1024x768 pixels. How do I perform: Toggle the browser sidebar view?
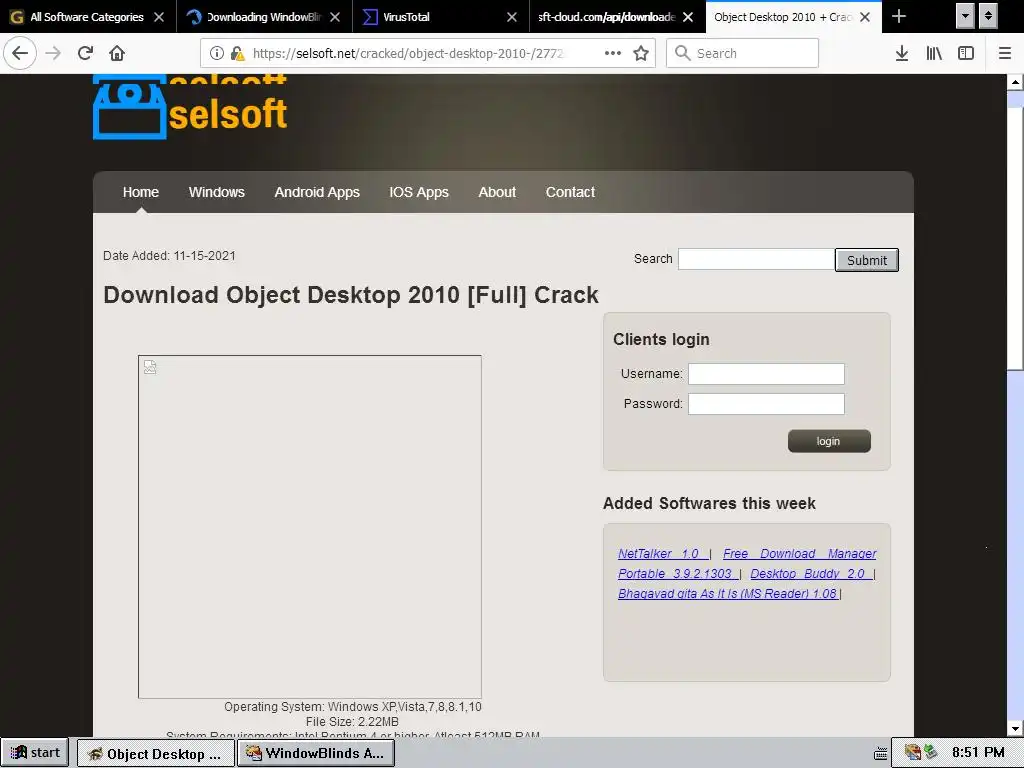click(x=966, y=53)
